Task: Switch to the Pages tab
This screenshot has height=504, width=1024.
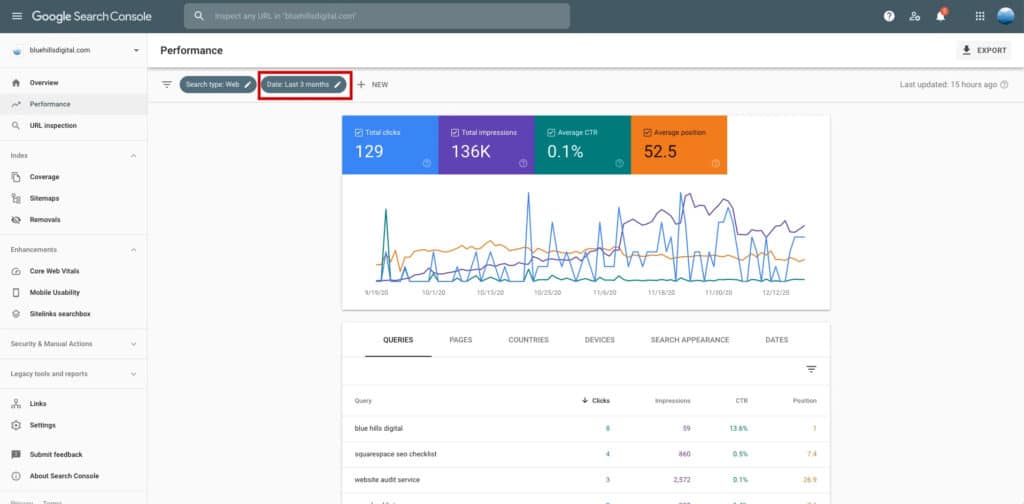Action: tap(460, 340)
